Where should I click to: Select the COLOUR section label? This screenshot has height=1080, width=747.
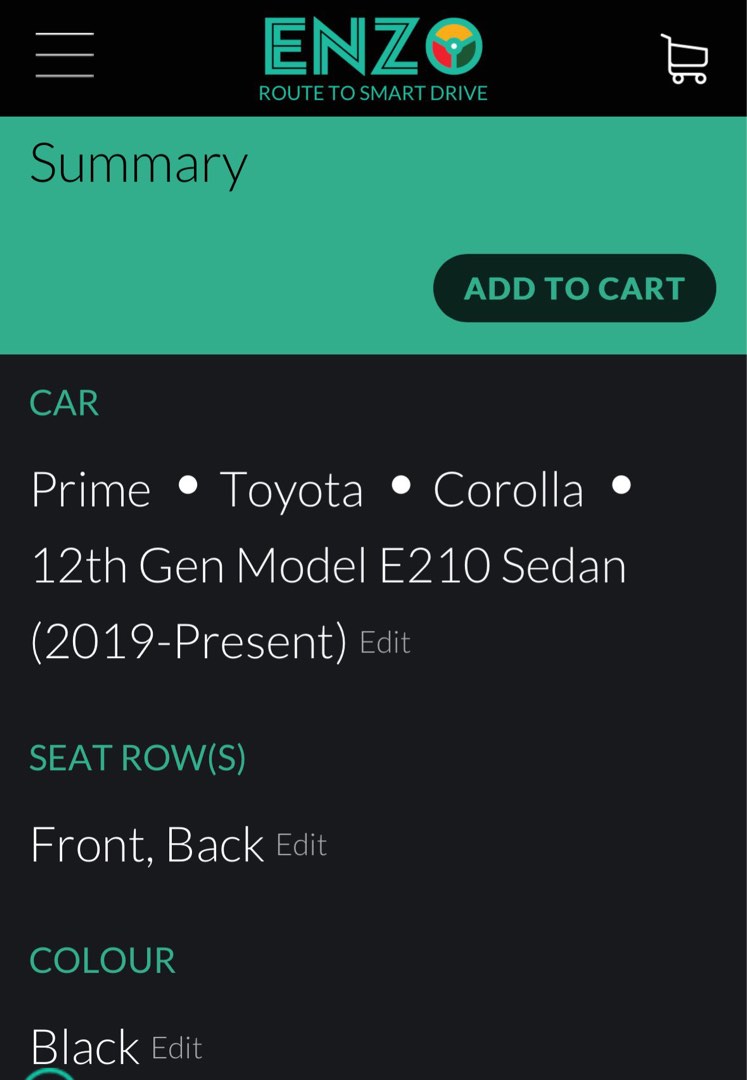[x=102, y=960]
